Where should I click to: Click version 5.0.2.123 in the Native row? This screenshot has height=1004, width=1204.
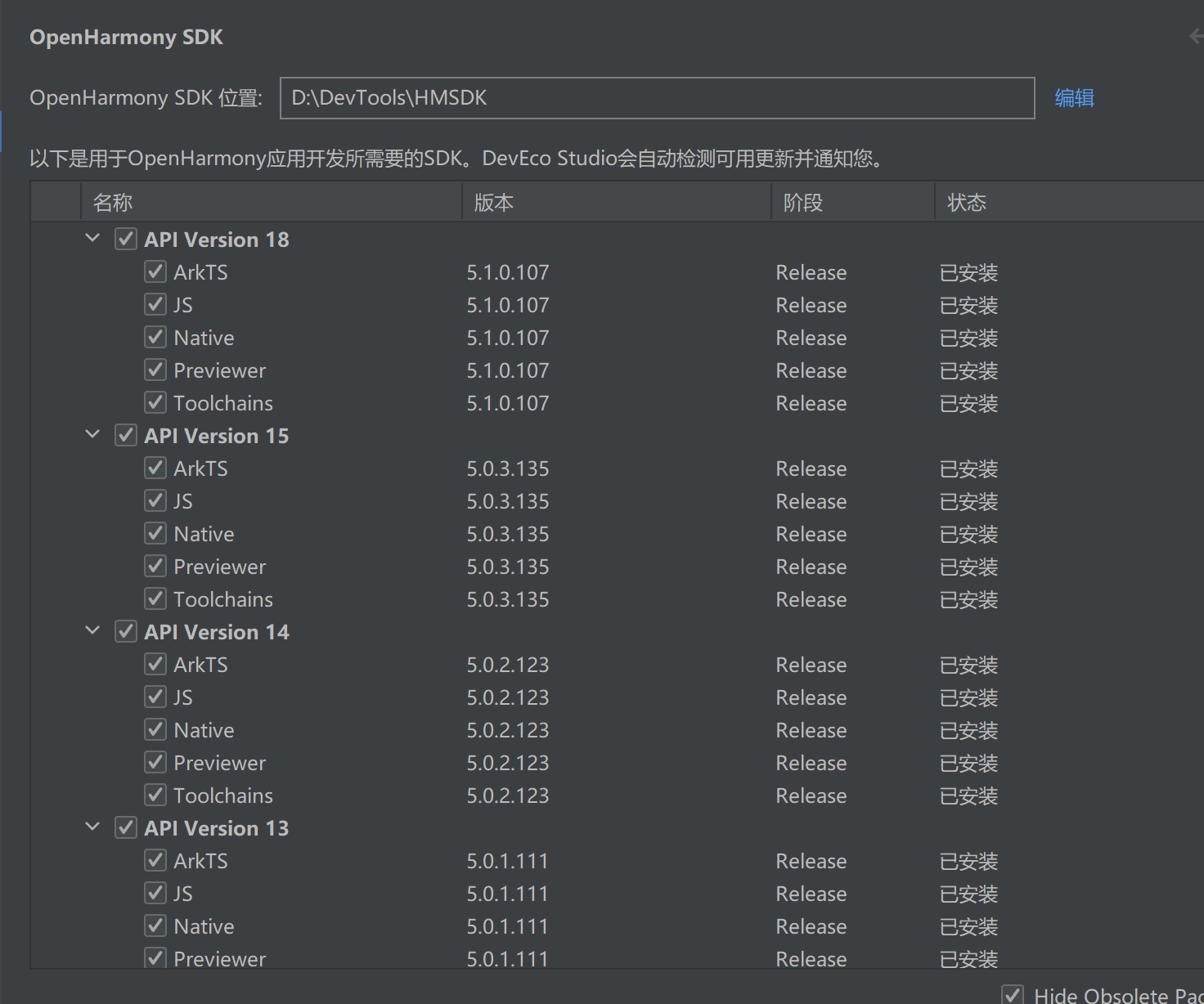click(508, 730)
